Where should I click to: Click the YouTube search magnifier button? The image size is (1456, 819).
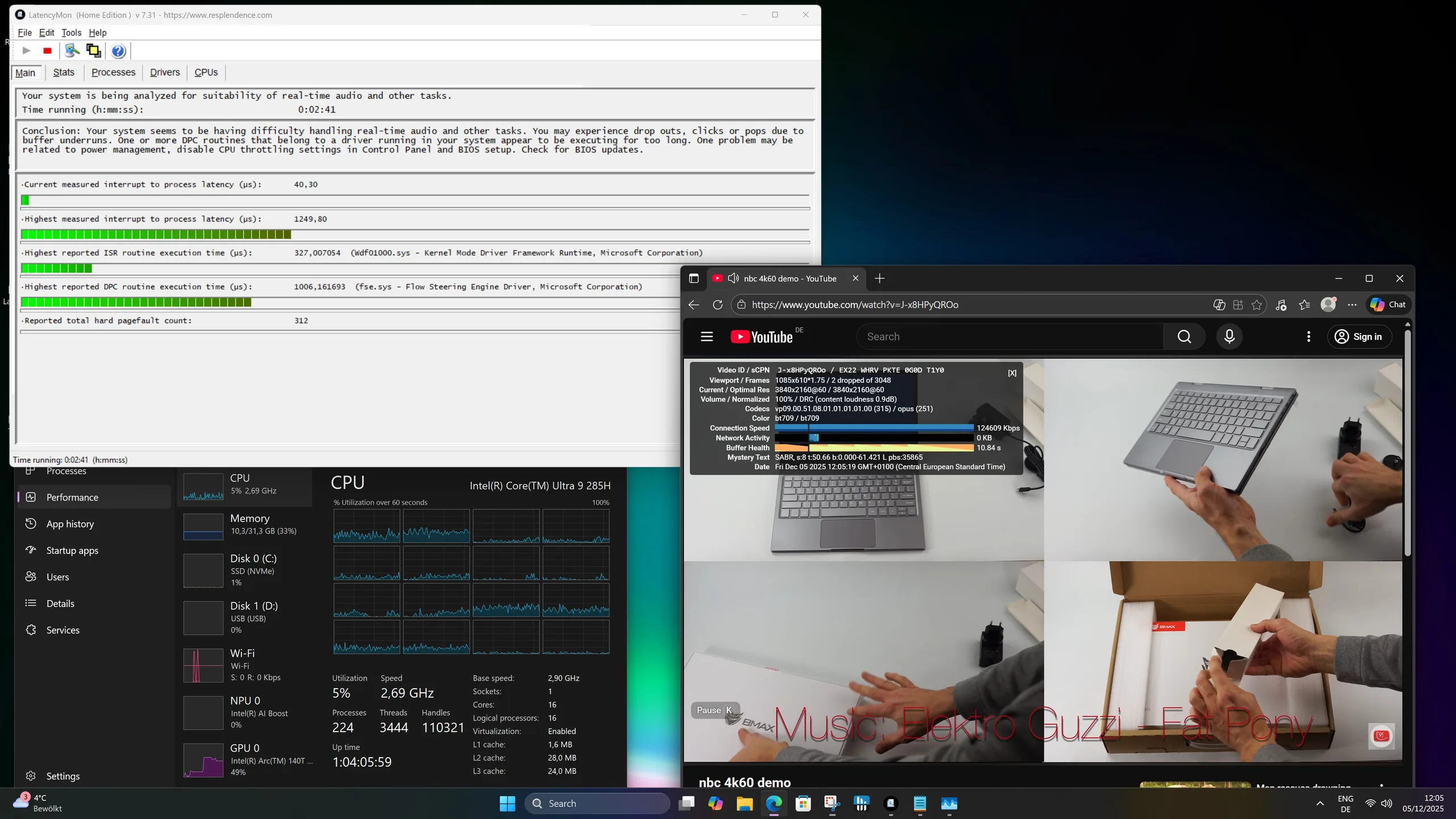coord(1184,337)
